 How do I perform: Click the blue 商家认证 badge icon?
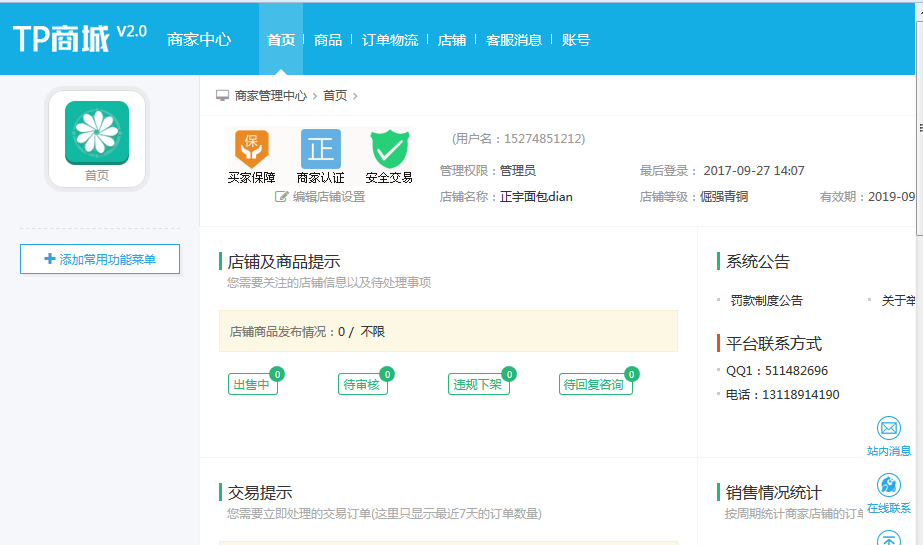[321, 149]
